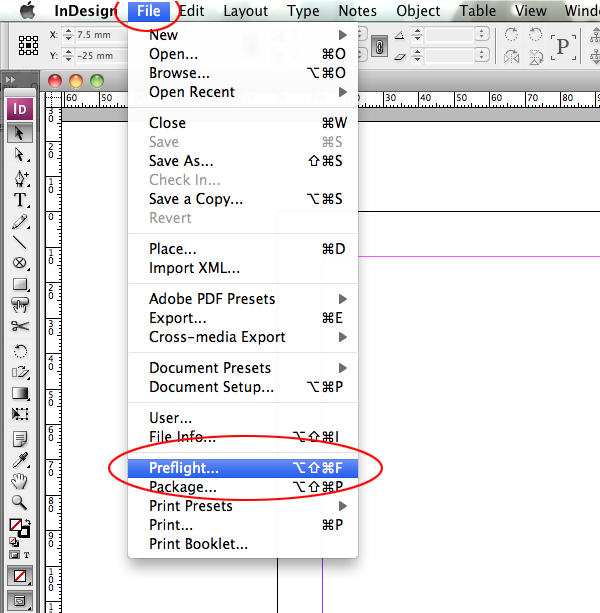Click the rotate 90° clockwise icon
The width and height of the screenshot is (600, 613).
[511, 34]
